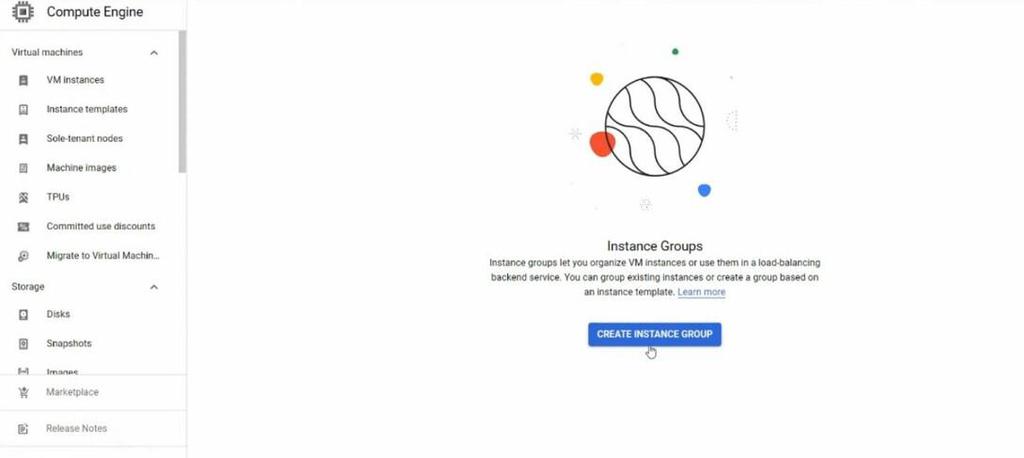1024x458 pixels.
Task: Click the Disks icon under Storage
Action: (24, 314)
